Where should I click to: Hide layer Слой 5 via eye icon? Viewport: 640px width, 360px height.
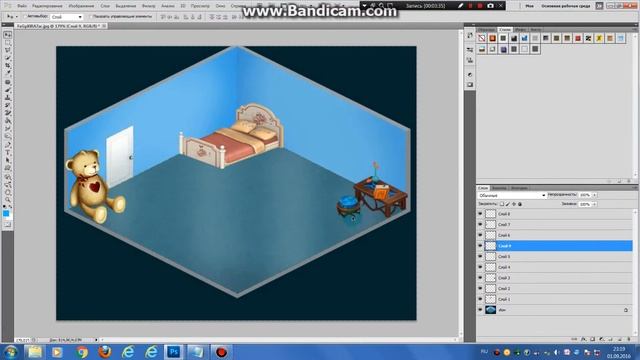(x=480, y=256)
